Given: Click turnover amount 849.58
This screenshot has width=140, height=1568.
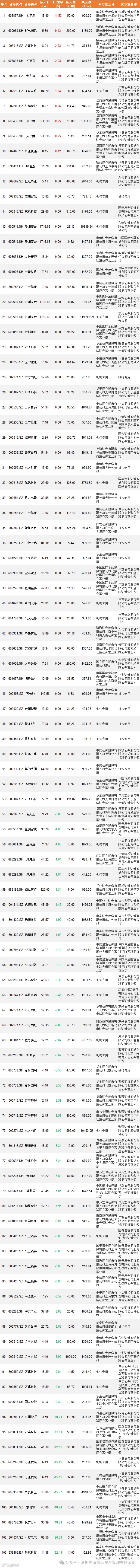Looking at the screenshot, I should pyautogui.click(x=87, y=61).
